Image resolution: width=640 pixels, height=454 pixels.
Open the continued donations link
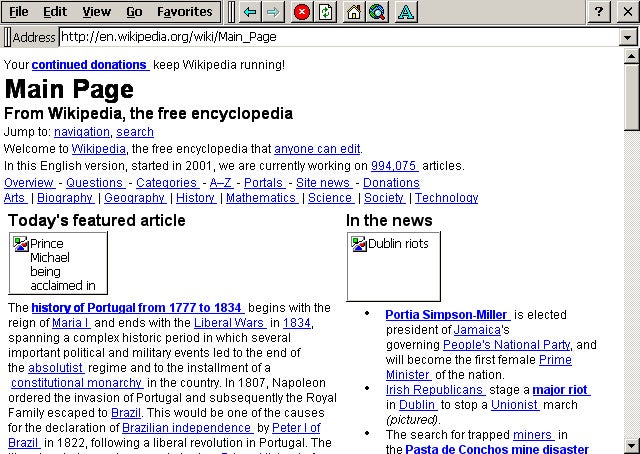(x=90, y=65)
